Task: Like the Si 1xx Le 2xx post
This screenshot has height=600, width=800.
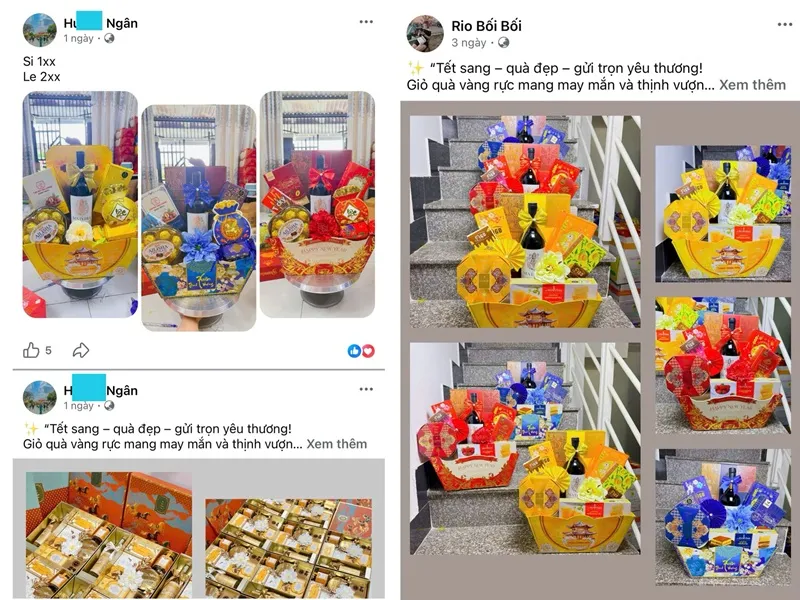Action: click(31, 351)
